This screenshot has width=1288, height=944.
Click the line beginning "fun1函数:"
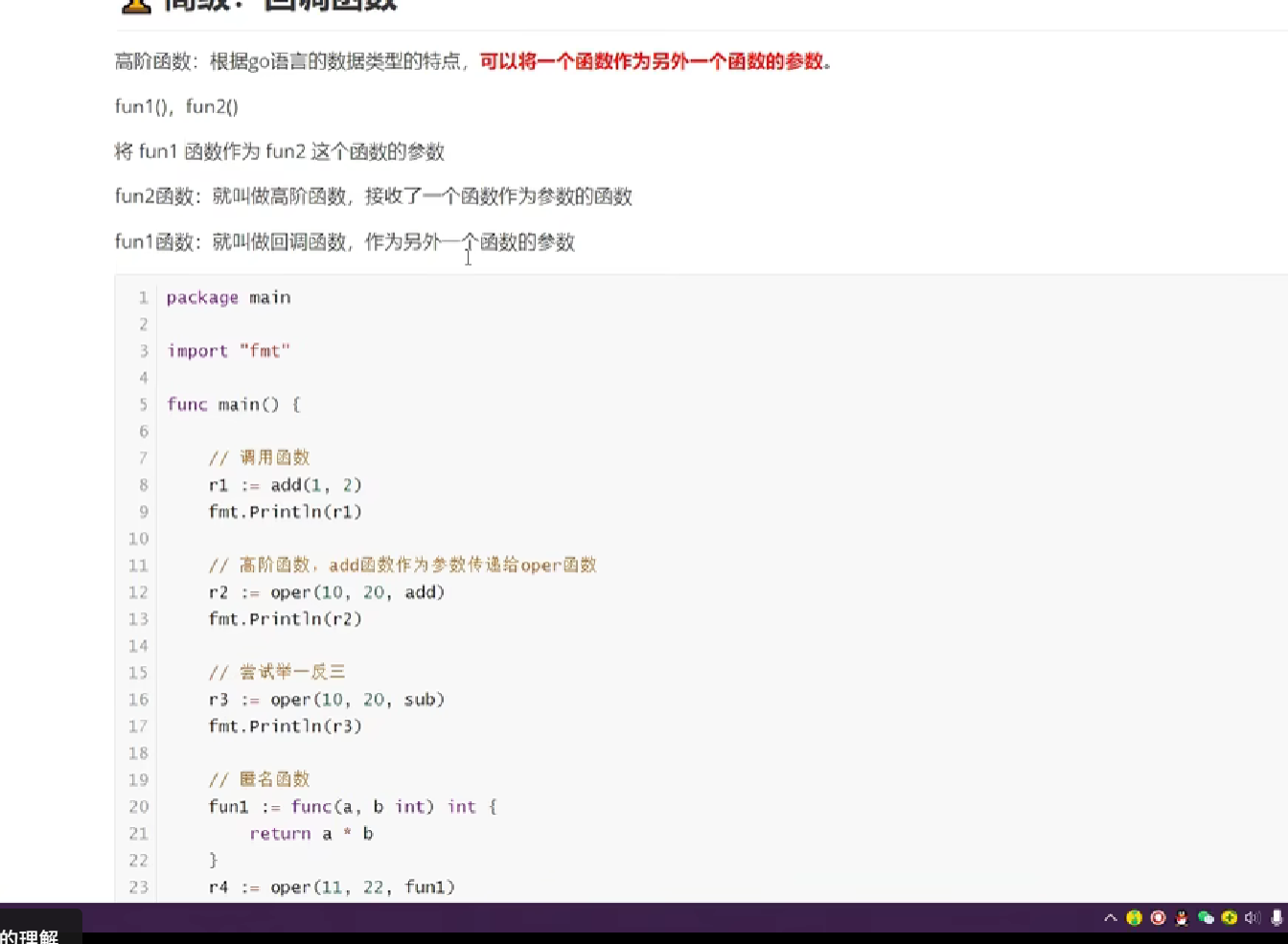(x=345, y=242)
